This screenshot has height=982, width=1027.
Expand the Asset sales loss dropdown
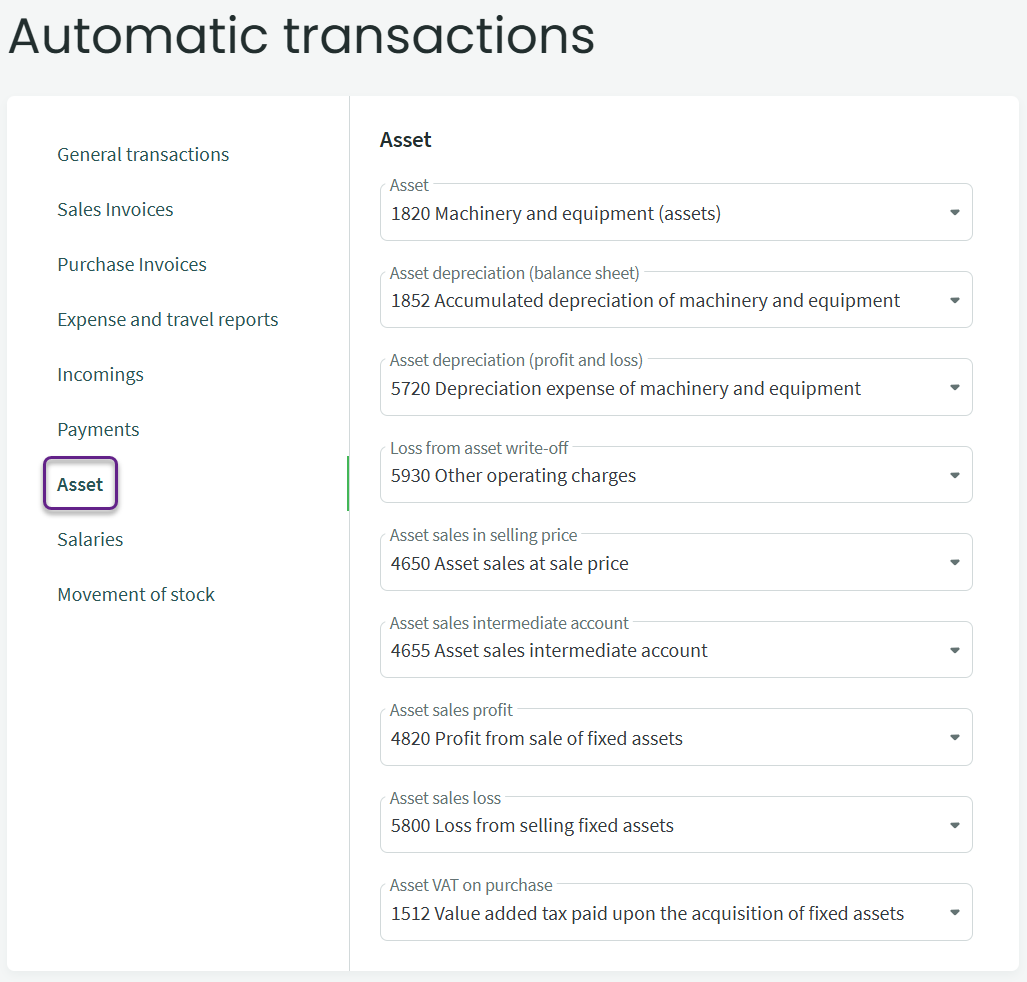(x=955, y=826)
